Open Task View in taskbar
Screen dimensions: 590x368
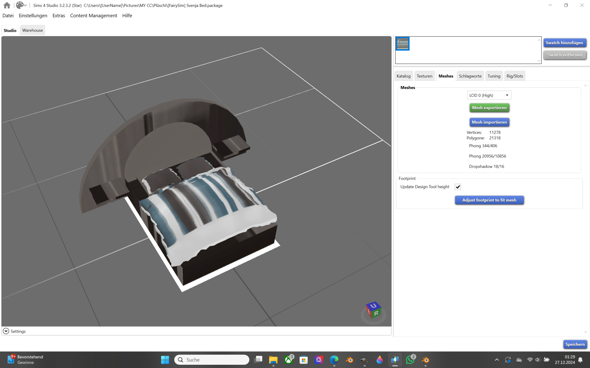pyautogui.click(x=259, y=360)
